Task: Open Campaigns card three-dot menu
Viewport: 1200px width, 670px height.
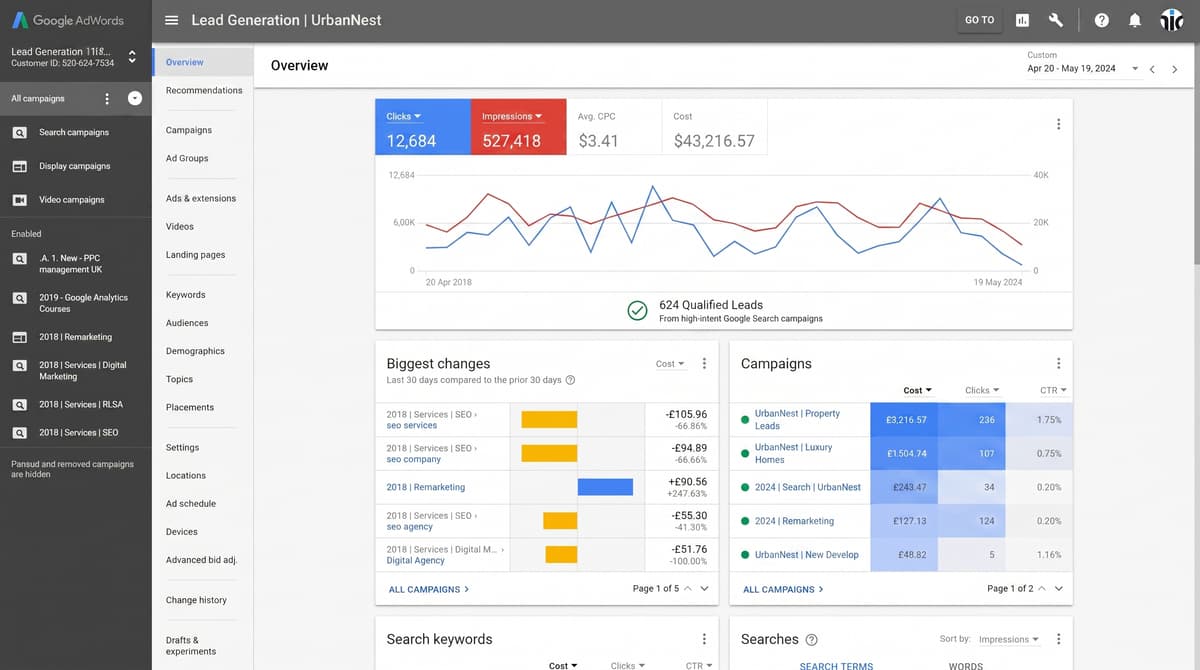Action: (1058, 364)
